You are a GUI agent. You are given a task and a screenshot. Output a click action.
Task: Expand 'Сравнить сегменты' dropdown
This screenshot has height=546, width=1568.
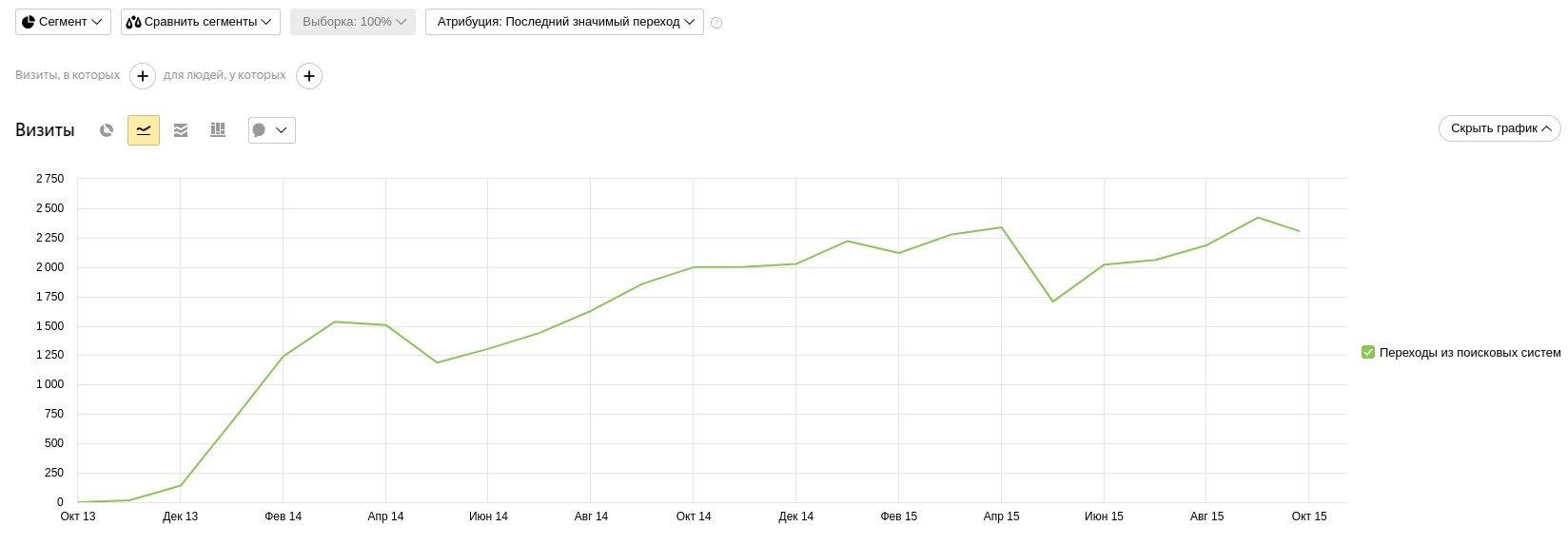201,22
